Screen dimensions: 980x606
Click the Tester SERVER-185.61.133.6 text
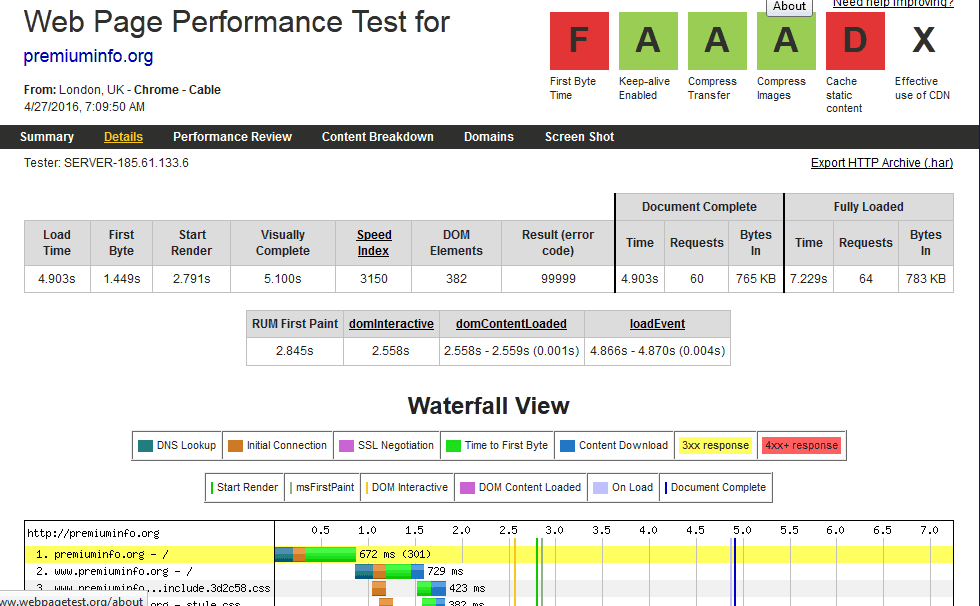coord(106,163)
